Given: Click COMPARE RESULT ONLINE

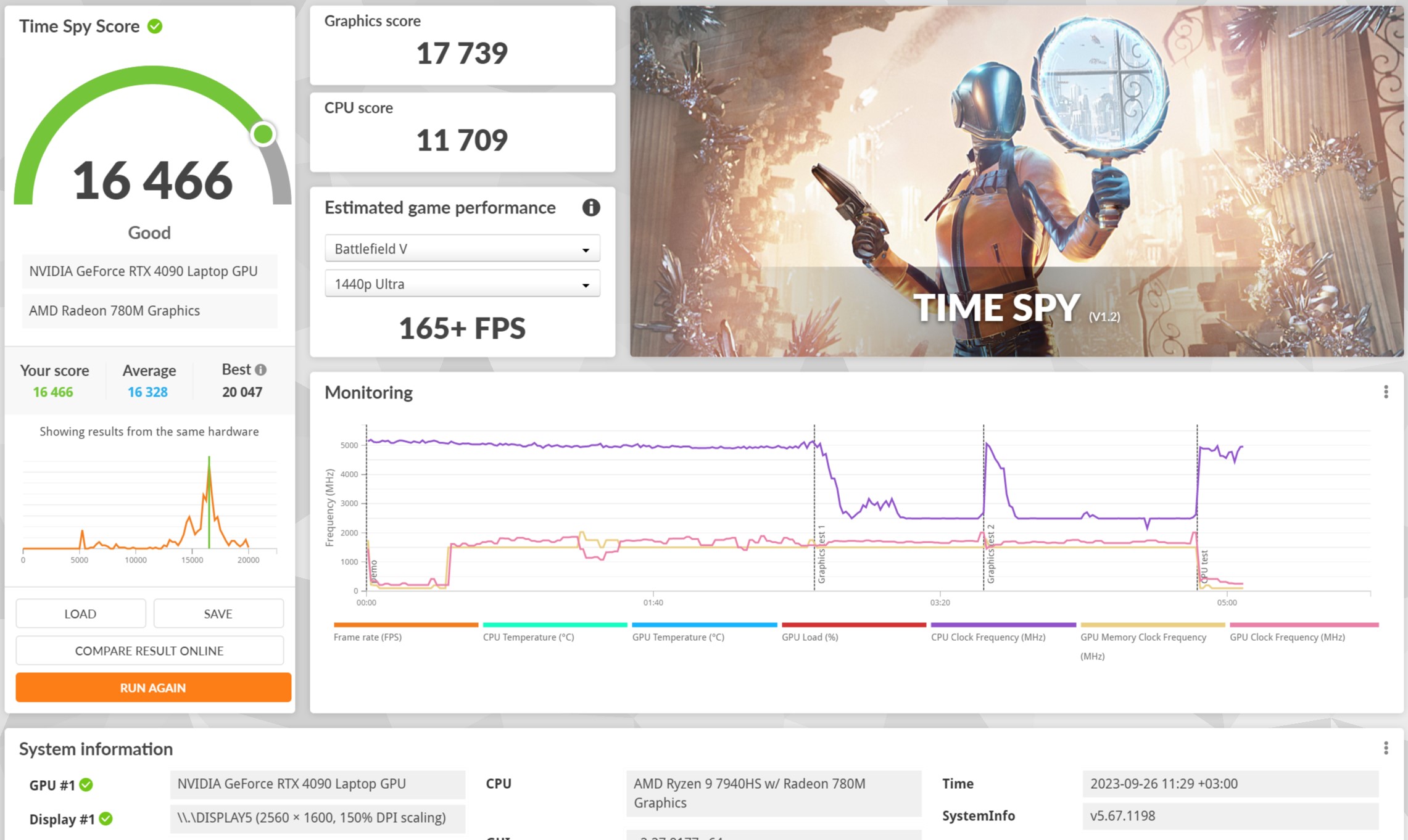Looking at the screenshot, I should 149,651.
